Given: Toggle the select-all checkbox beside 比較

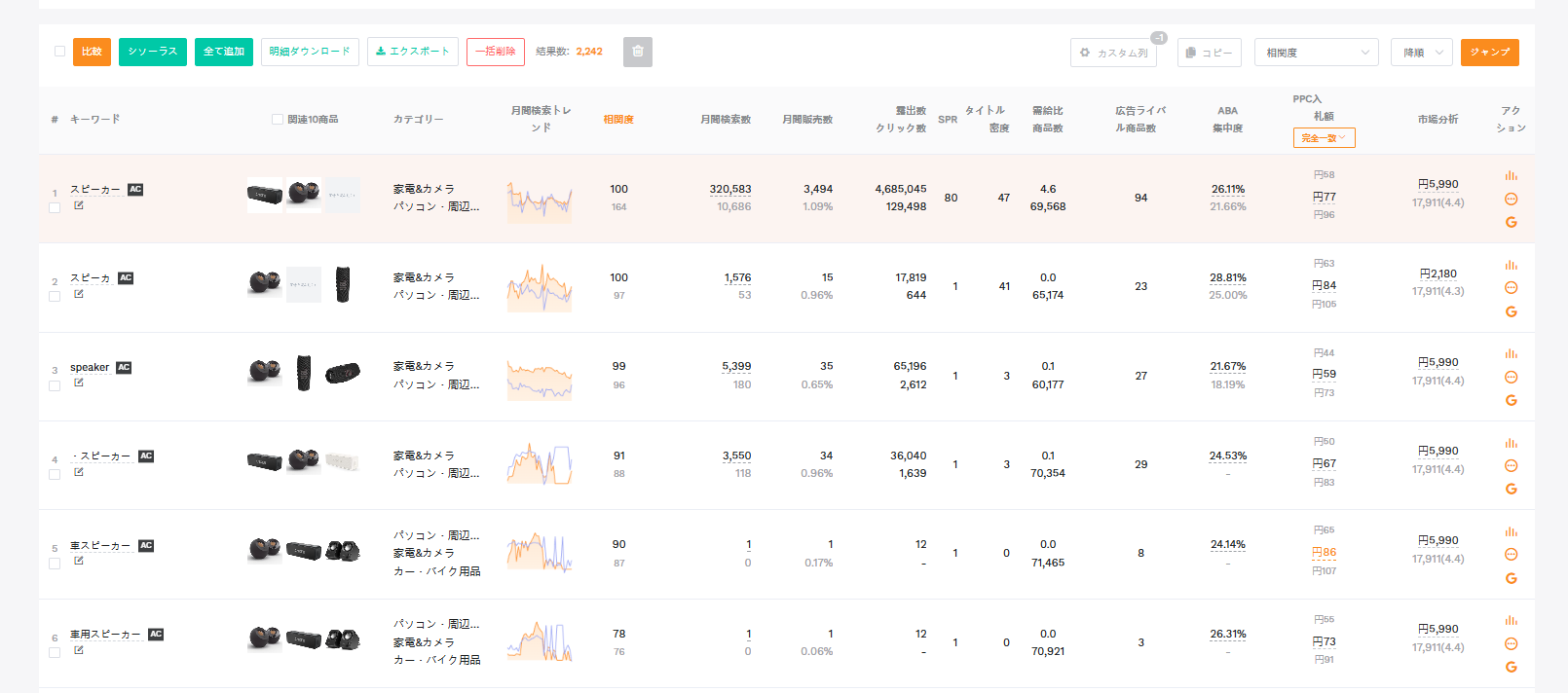Looking at the screenshot, I should (59, 52).
